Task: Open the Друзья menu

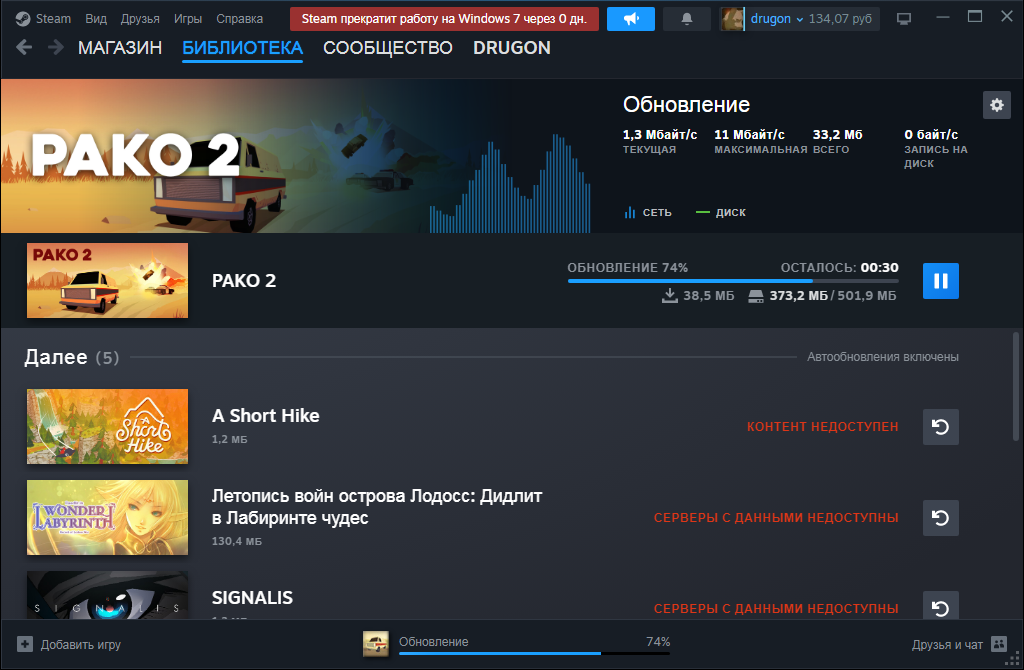Action: coord(140,19)
